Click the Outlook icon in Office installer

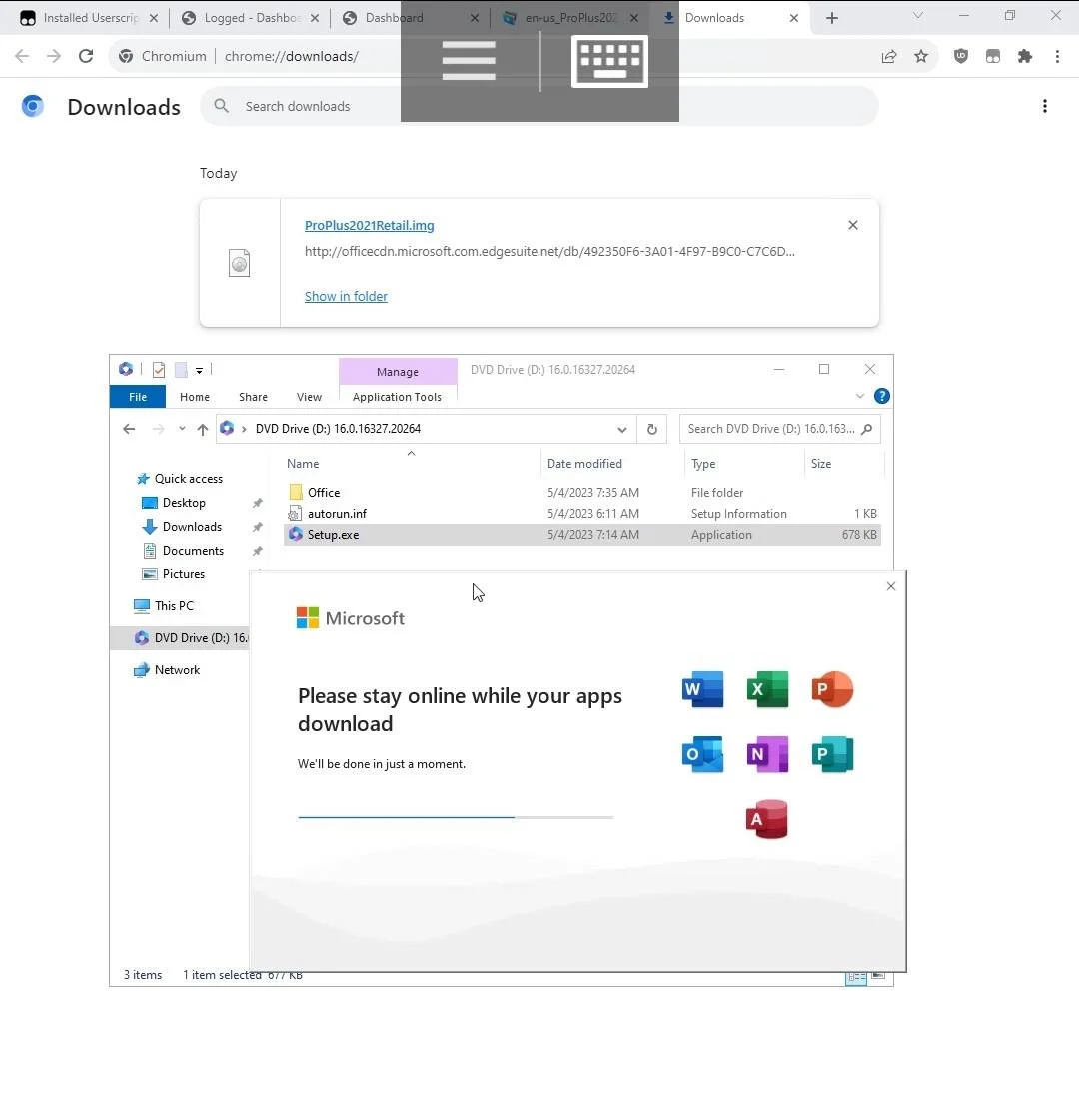pyautogui.click(x=702, y=754)
